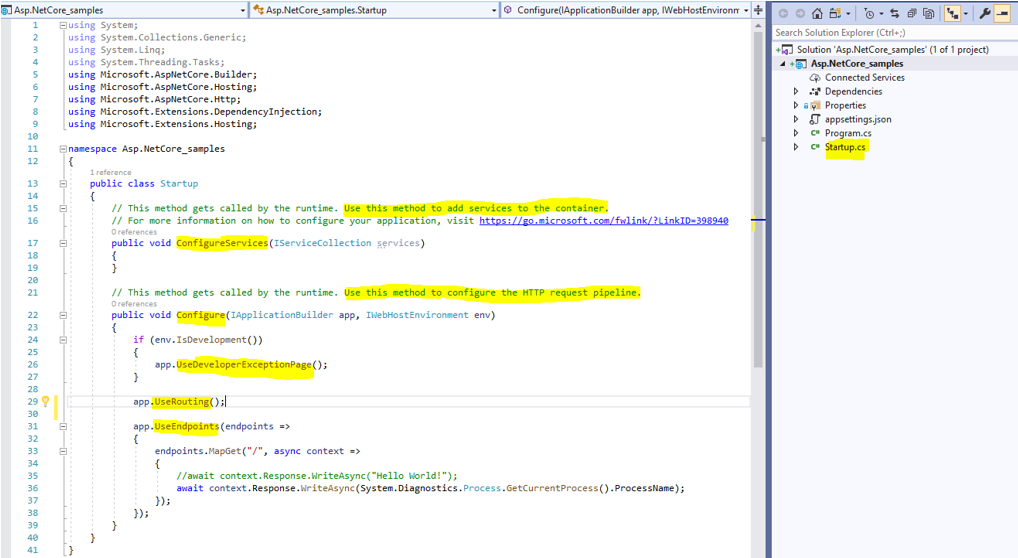
Task: Click in the Search Solution Explorer box
Action: [x=894, y=32]
